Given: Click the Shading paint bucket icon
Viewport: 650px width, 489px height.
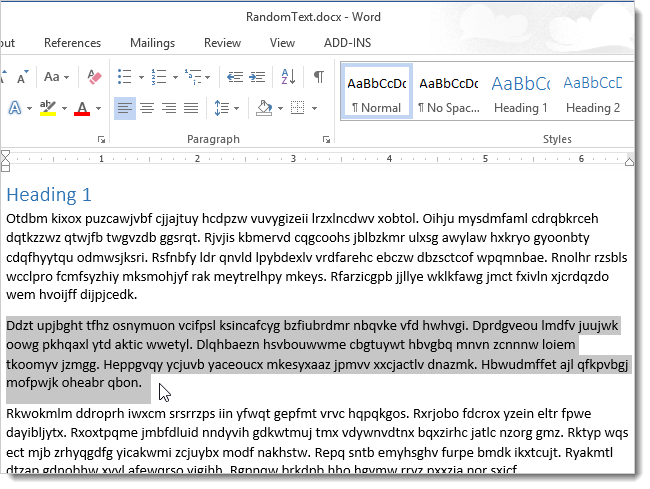Looking at the screenshot, I should click(x=264, y=108).
